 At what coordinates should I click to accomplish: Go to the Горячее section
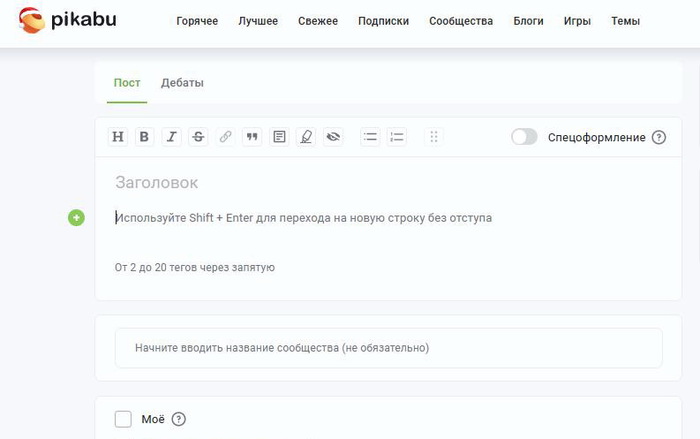197,21
